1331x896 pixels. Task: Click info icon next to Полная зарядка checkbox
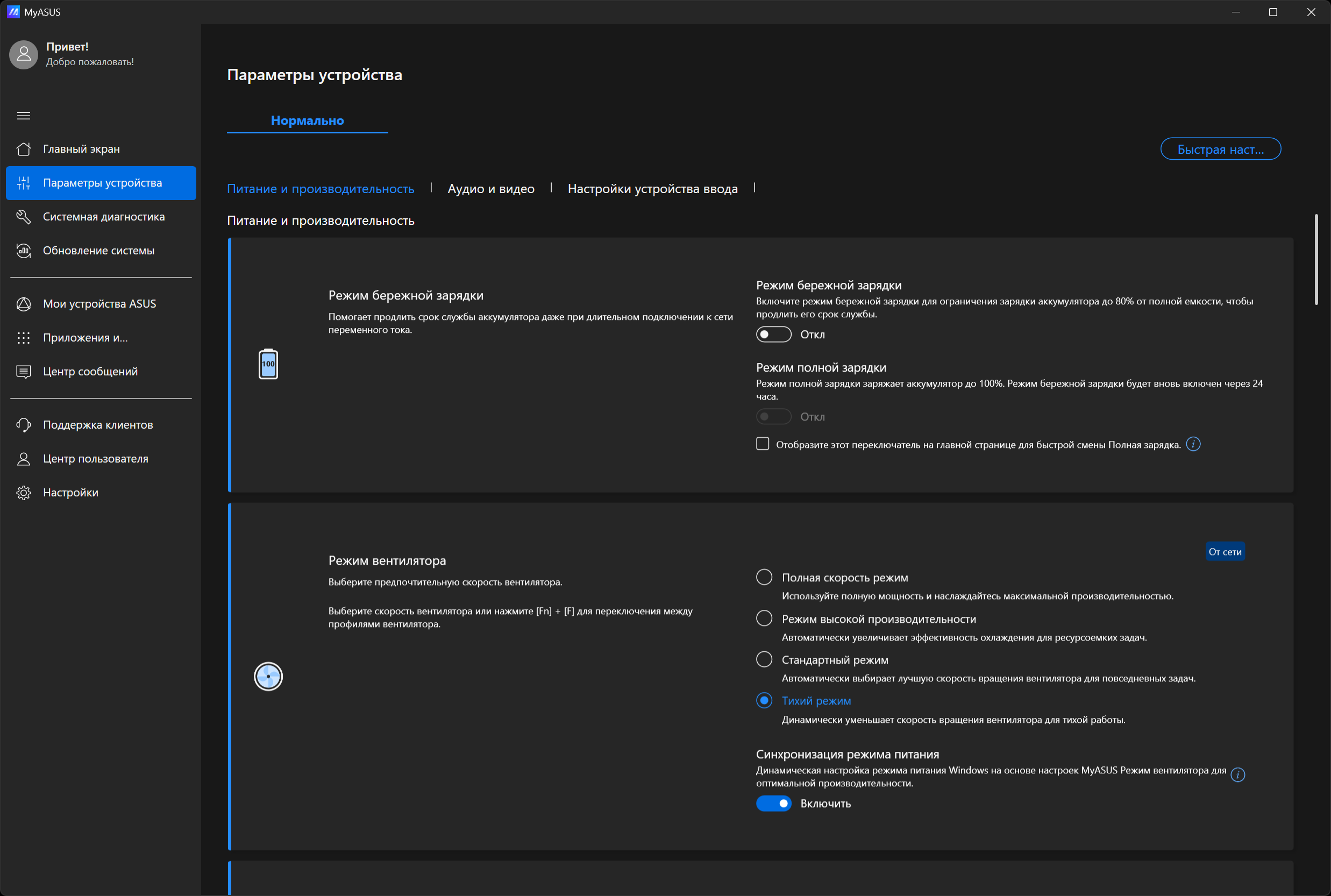coord(1193,444)
